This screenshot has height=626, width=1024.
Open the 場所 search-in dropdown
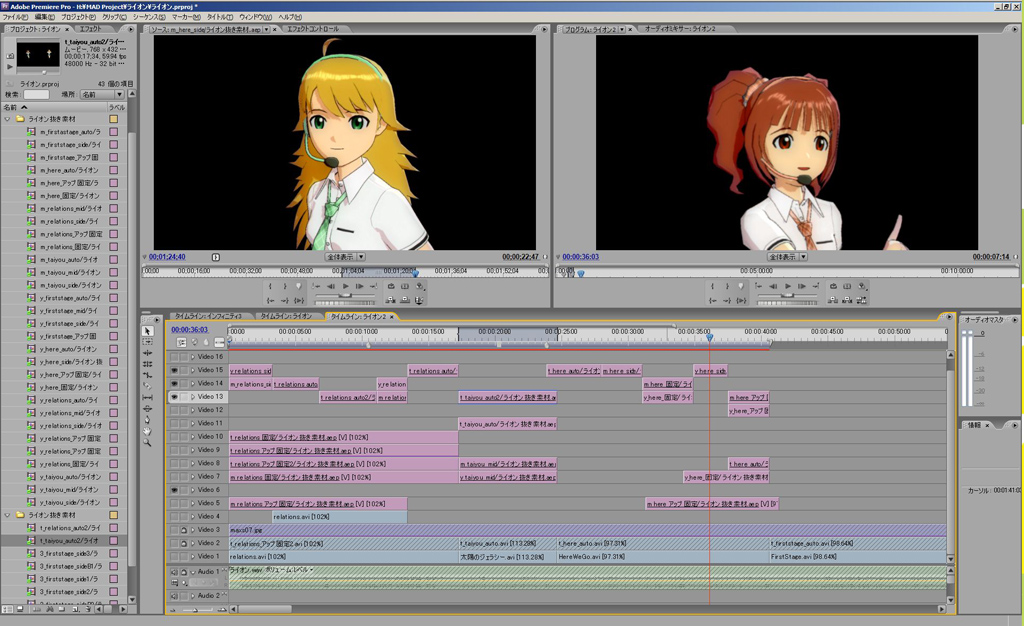coord(102,95)
